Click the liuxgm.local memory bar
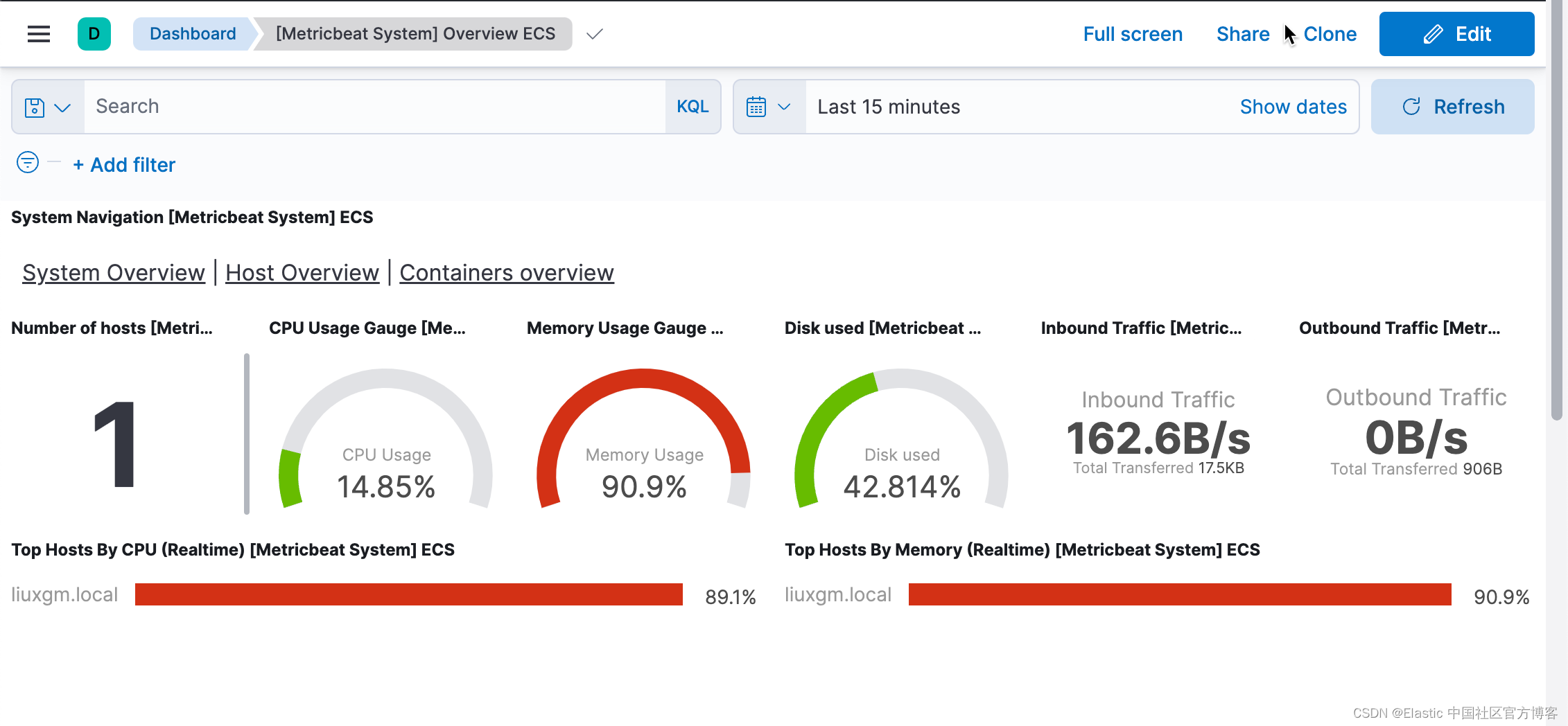This screenshot has width=1568, height=726. click(x=1180, y=594)
